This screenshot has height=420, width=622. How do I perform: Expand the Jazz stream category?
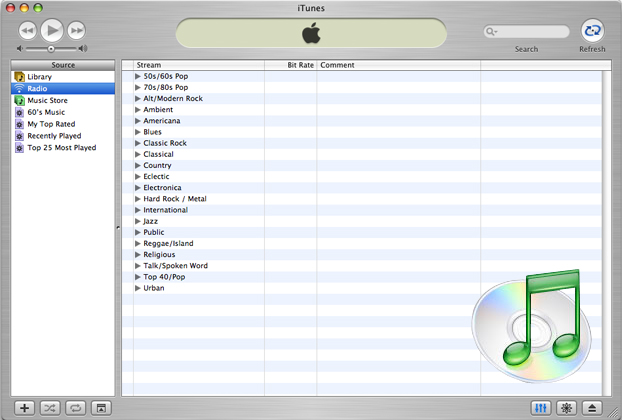coord(138,221)
